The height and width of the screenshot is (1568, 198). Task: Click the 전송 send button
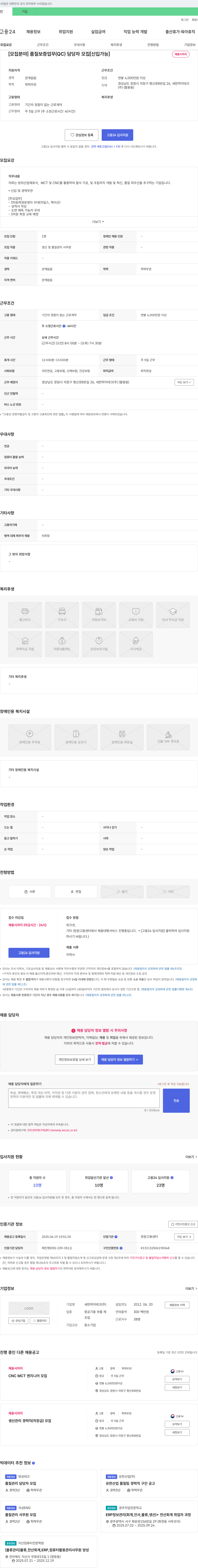point(176,1101)
